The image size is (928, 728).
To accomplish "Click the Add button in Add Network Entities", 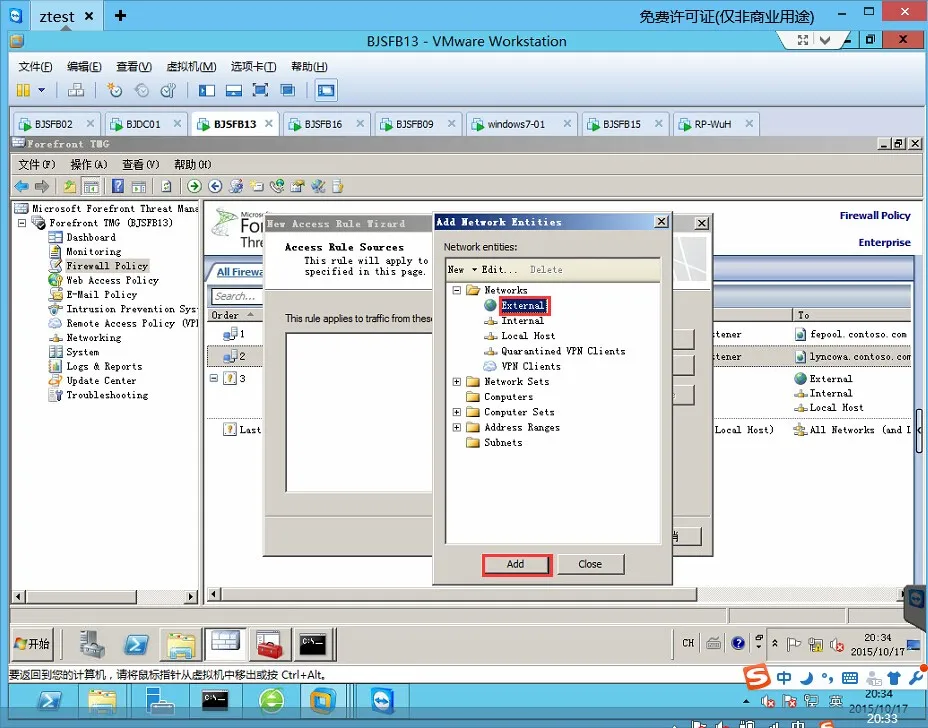I will coord(517,565).
